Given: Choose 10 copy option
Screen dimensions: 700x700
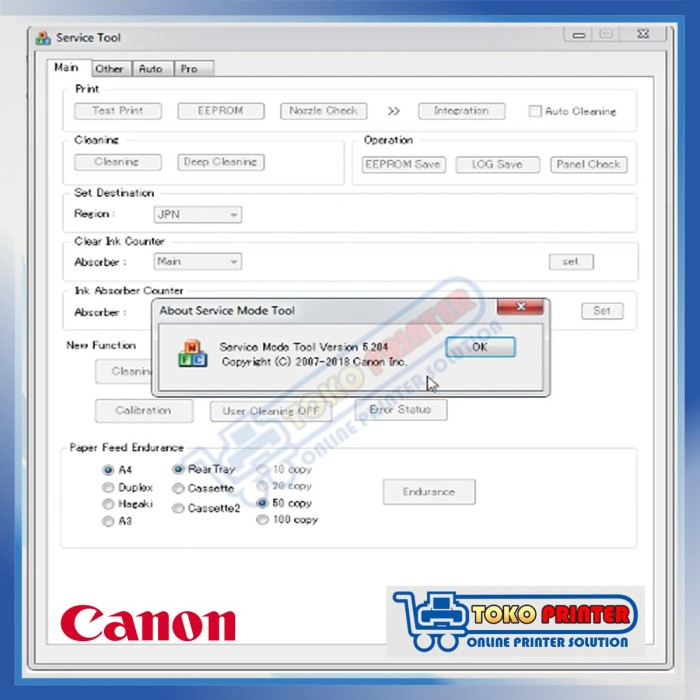Looking at the screenshot, I should click(x=262, y=469).
